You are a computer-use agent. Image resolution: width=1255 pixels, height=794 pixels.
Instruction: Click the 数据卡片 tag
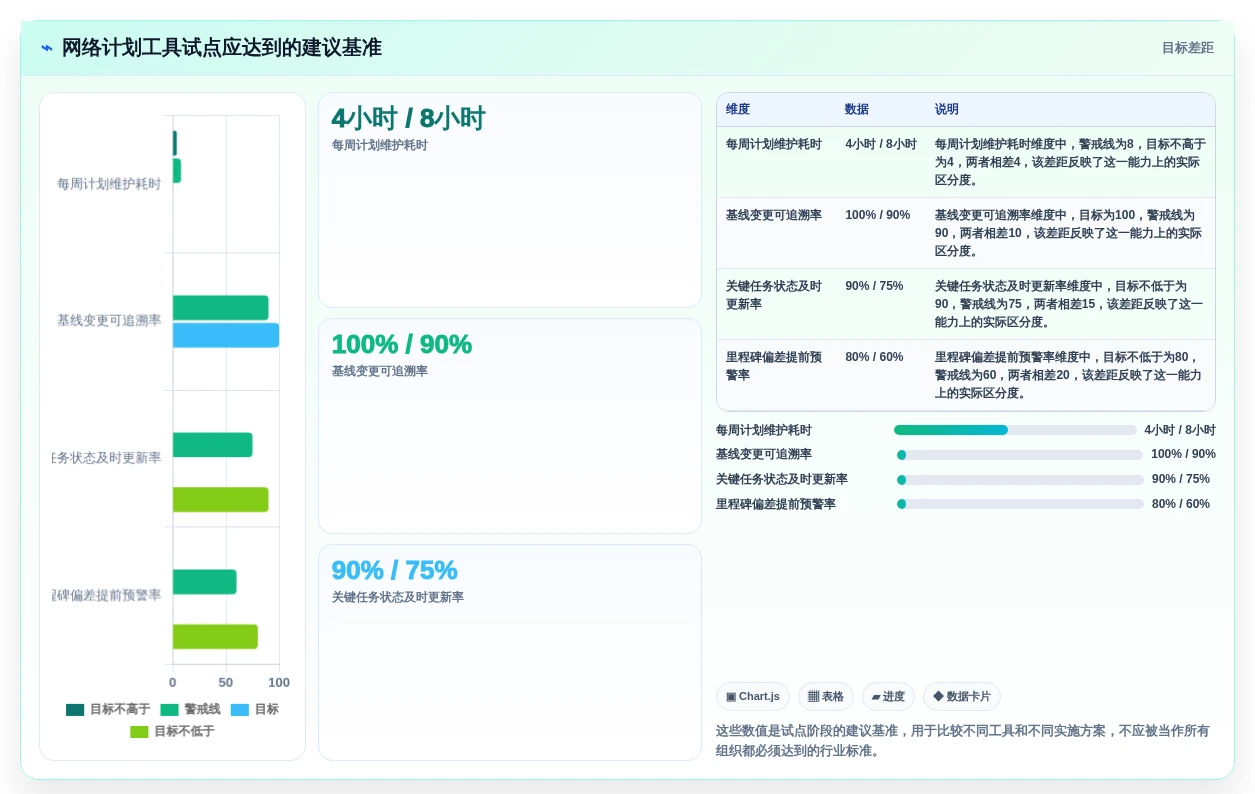(962, 697)
